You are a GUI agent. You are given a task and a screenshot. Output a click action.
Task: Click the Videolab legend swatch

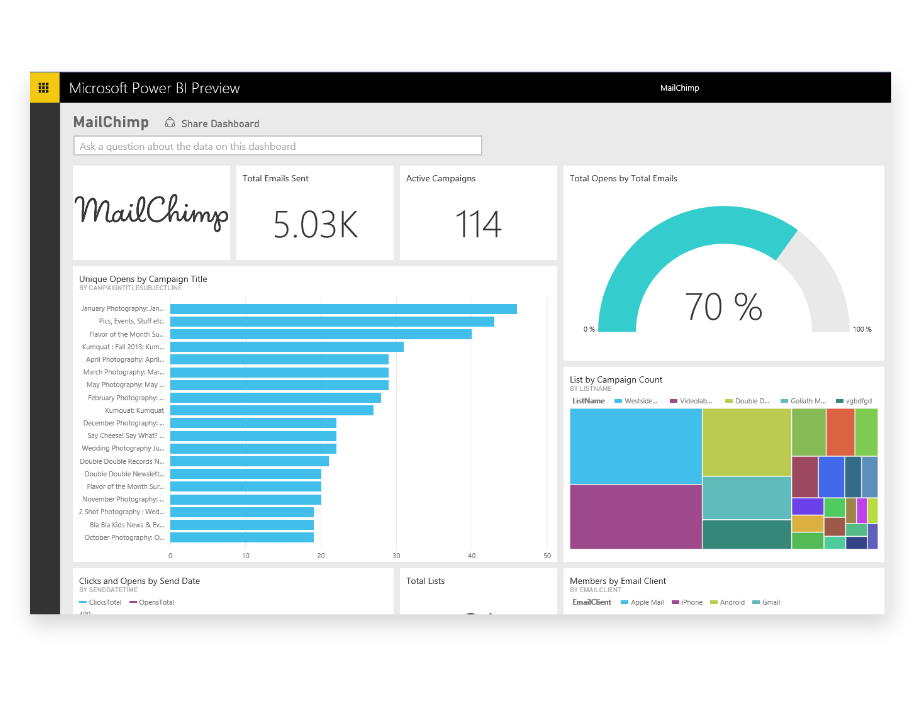click(674, 401)
